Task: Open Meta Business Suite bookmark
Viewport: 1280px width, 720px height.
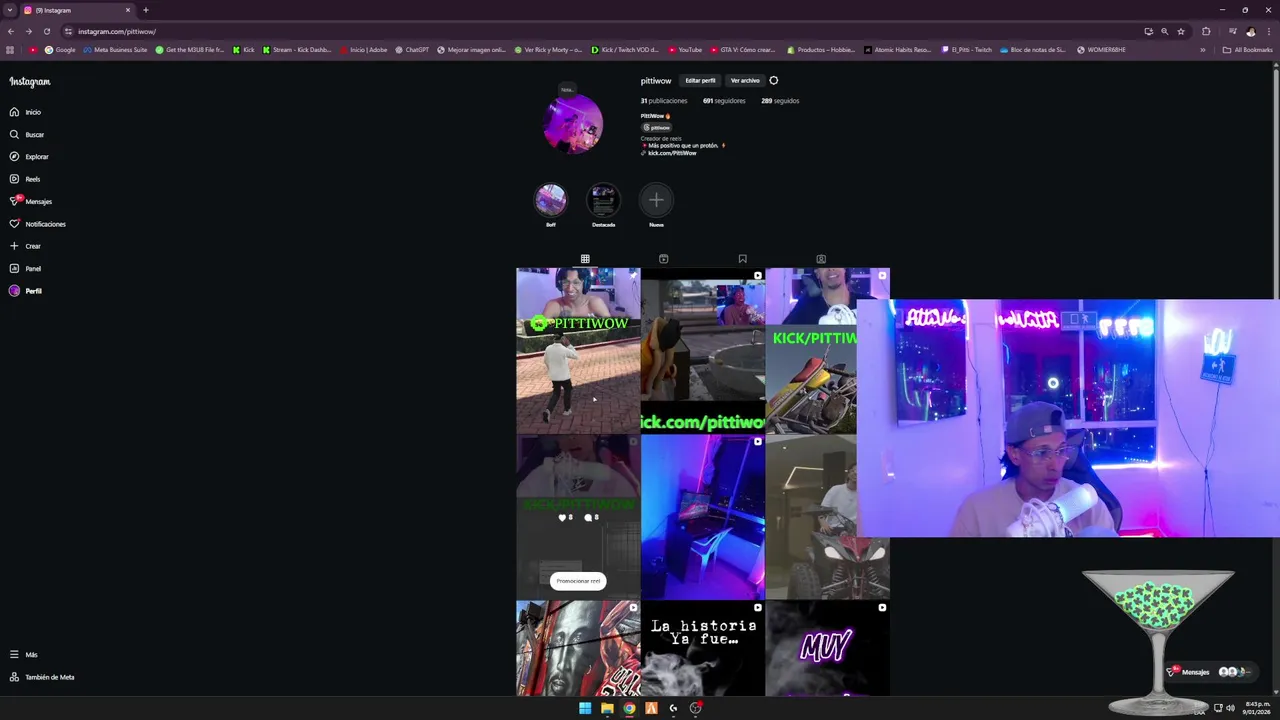Action: (115, 50)
